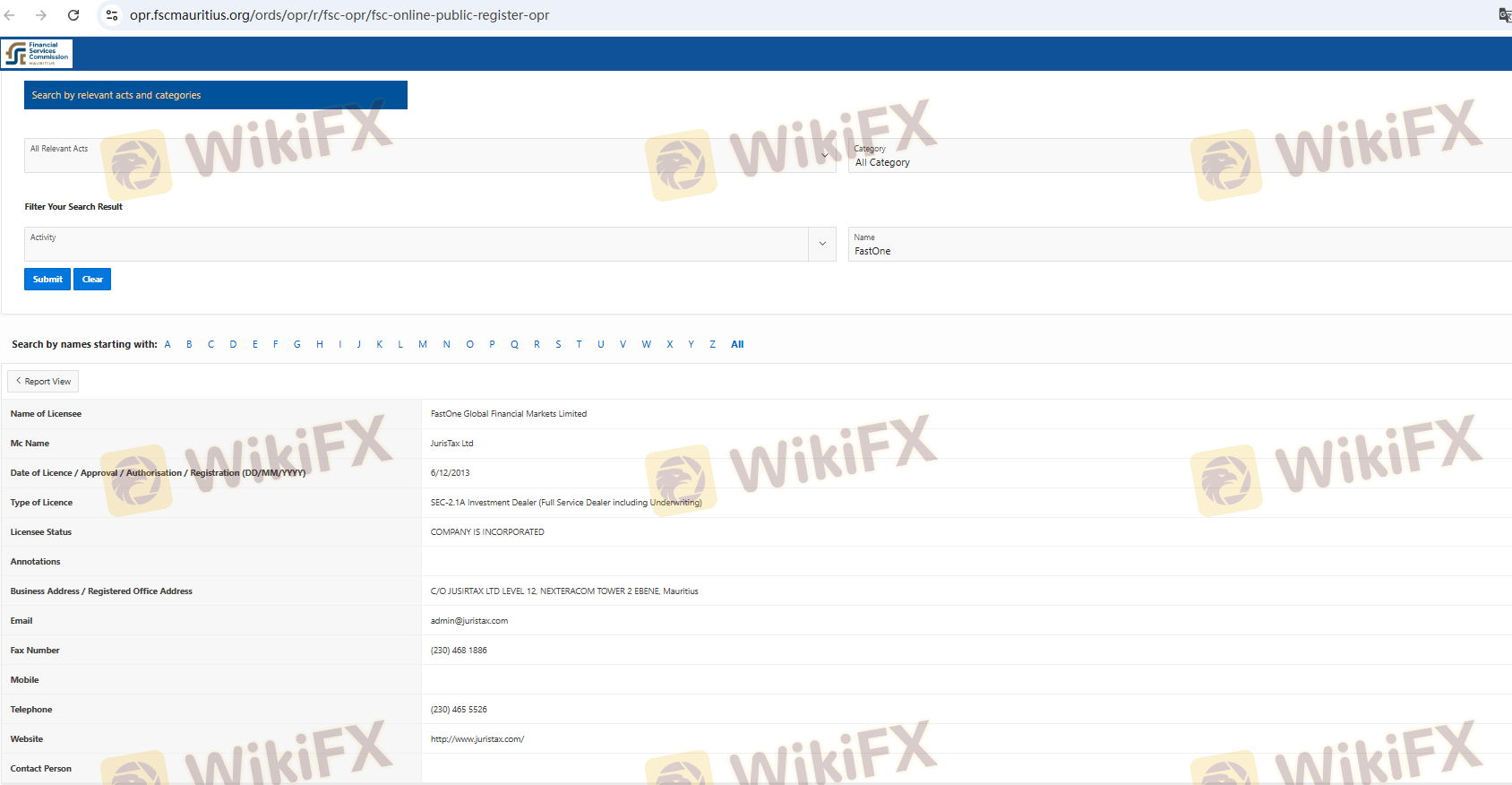The height and width of the screenshot is (785, 1512).
Task: Click the 'Type of Licence' row label
Action: point(41,503)
